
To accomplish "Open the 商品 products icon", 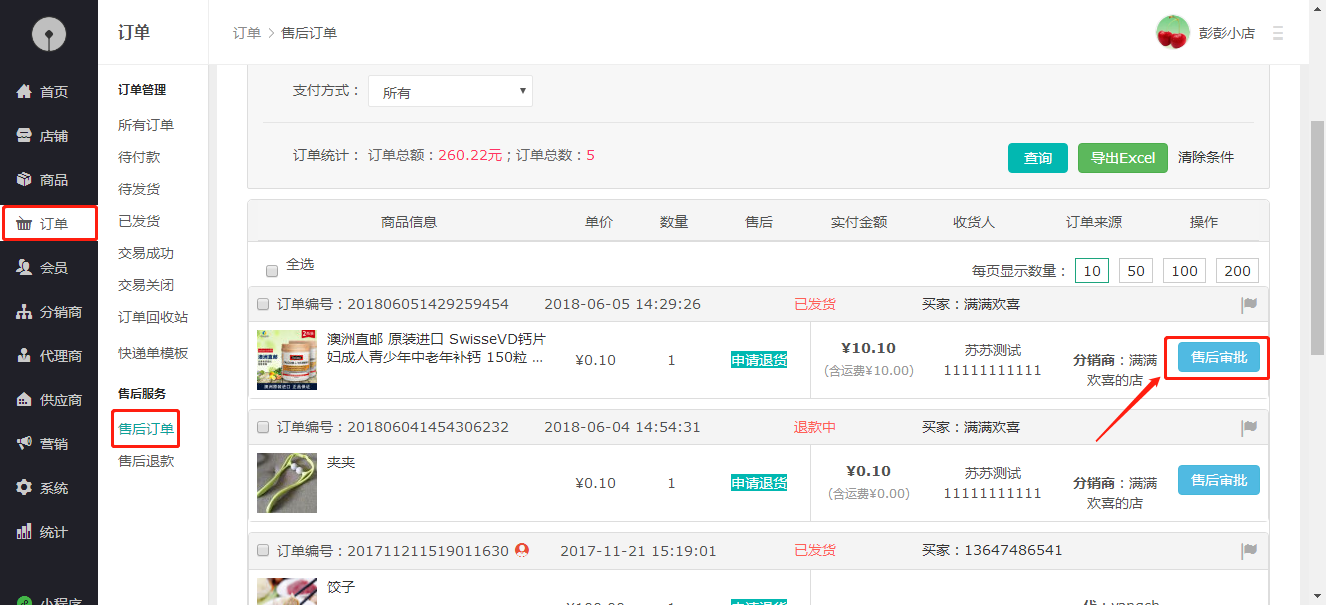I will [24, 179].
